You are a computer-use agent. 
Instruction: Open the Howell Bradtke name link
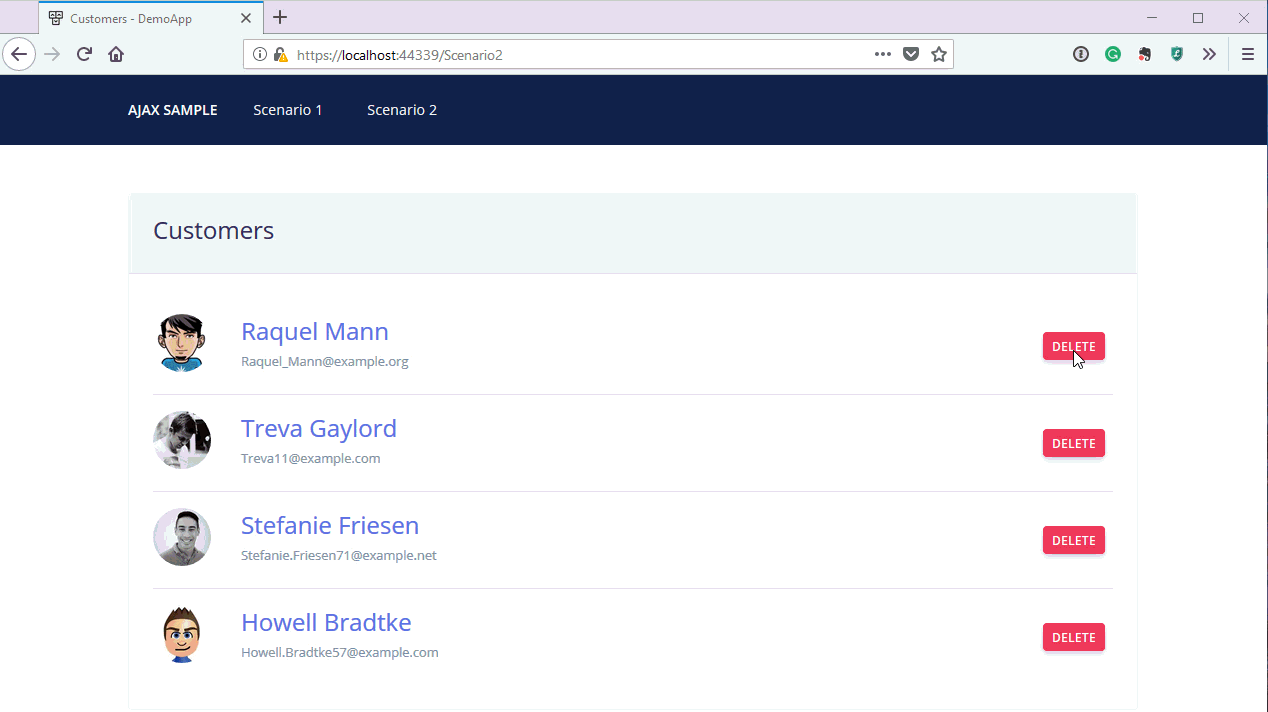326,622
